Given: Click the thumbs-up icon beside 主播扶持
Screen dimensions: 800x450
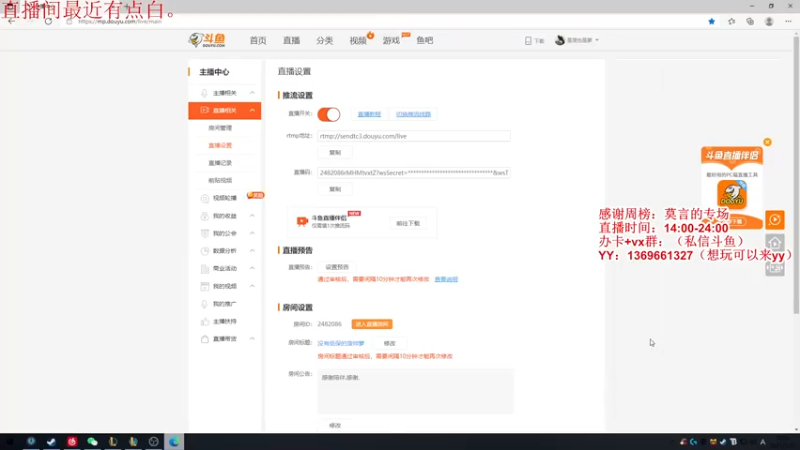Looking at the screenshot, I should [x=205, y=321].
